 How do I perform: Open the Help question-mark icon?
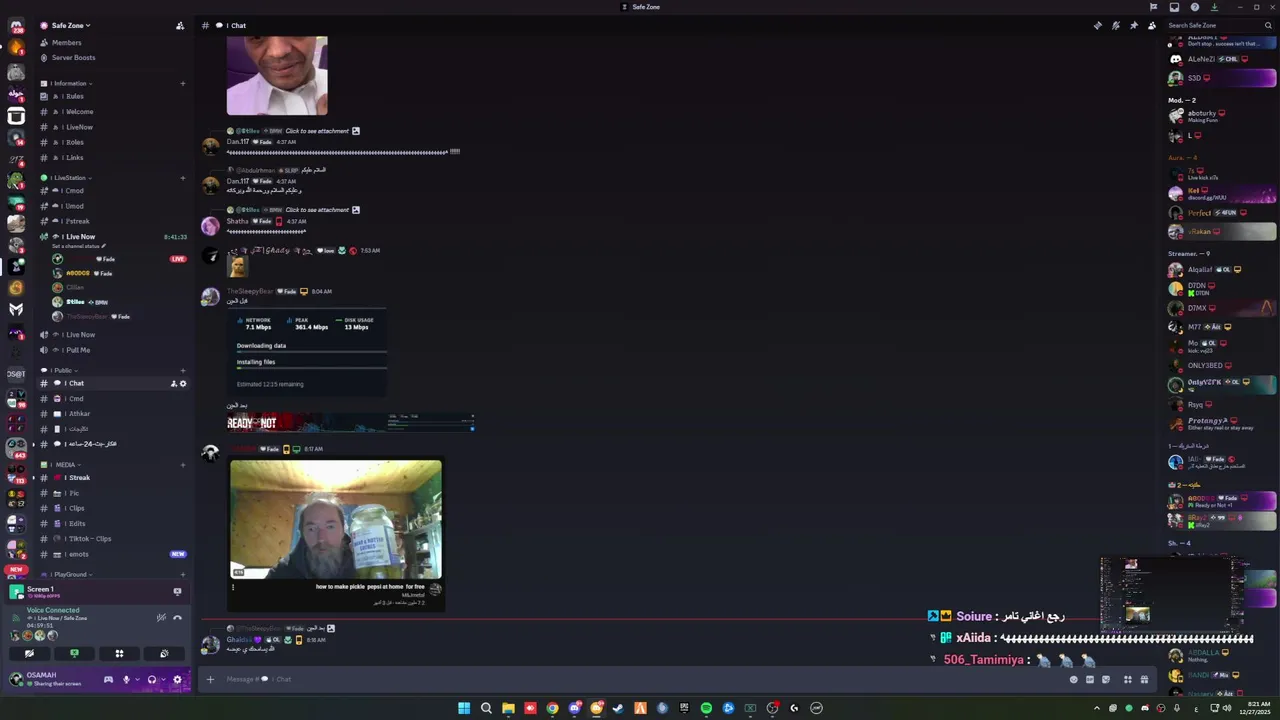click(1194, 7)
